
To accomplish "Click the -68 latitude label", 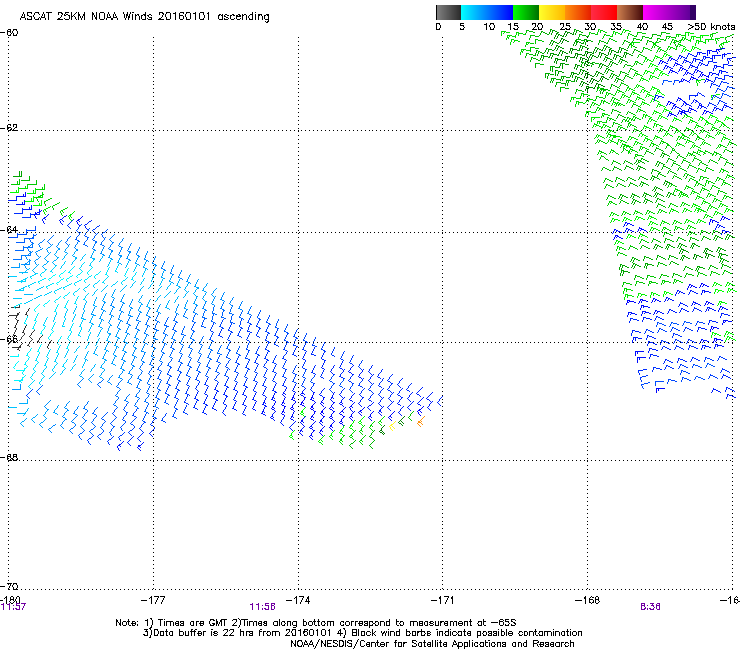I will coord(9,457).
